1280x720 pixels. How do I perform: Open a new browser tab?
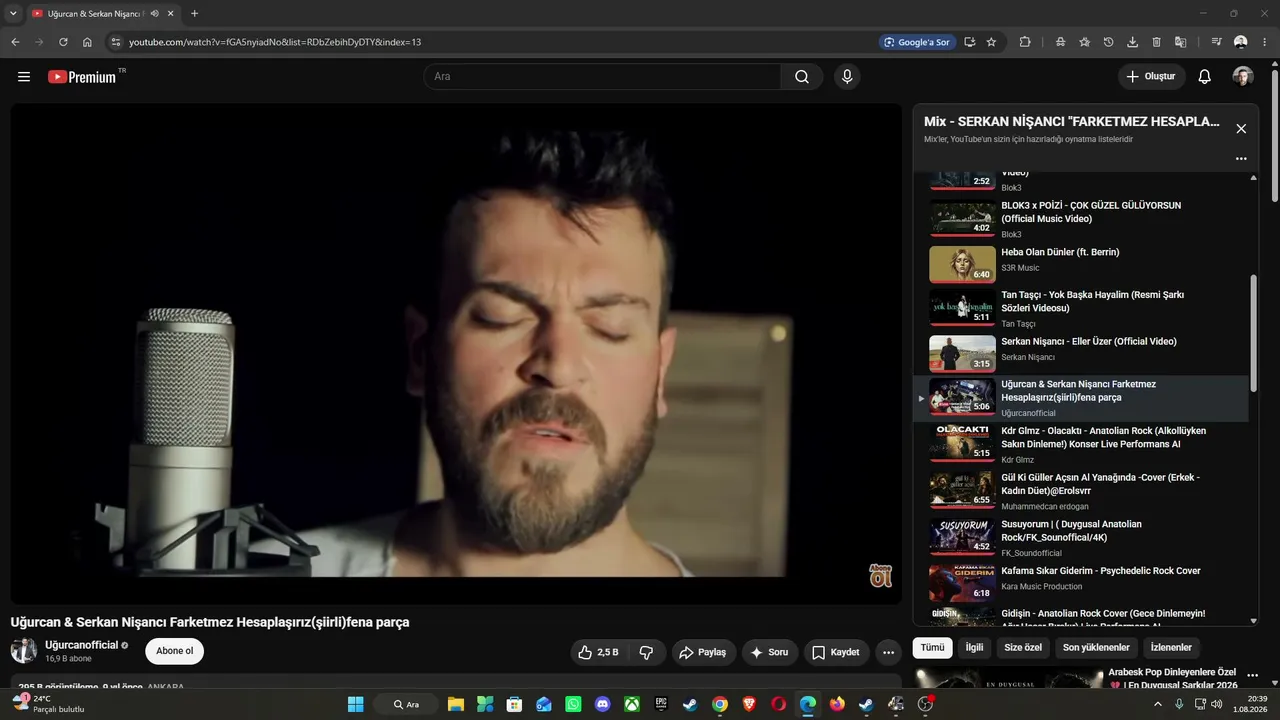tap(194, 14)
